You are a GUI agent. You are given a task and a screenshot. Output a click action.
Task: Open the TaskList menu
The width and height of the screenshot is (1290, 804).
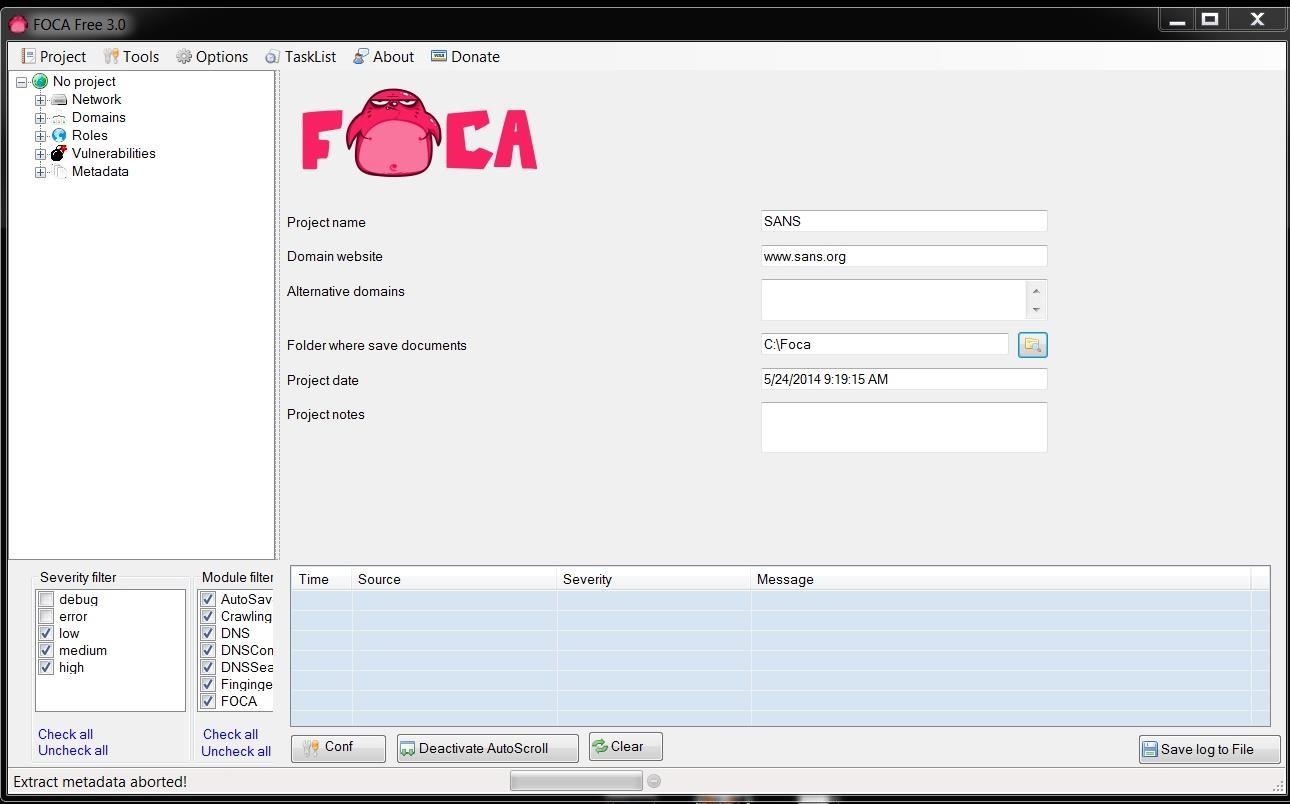300,57
